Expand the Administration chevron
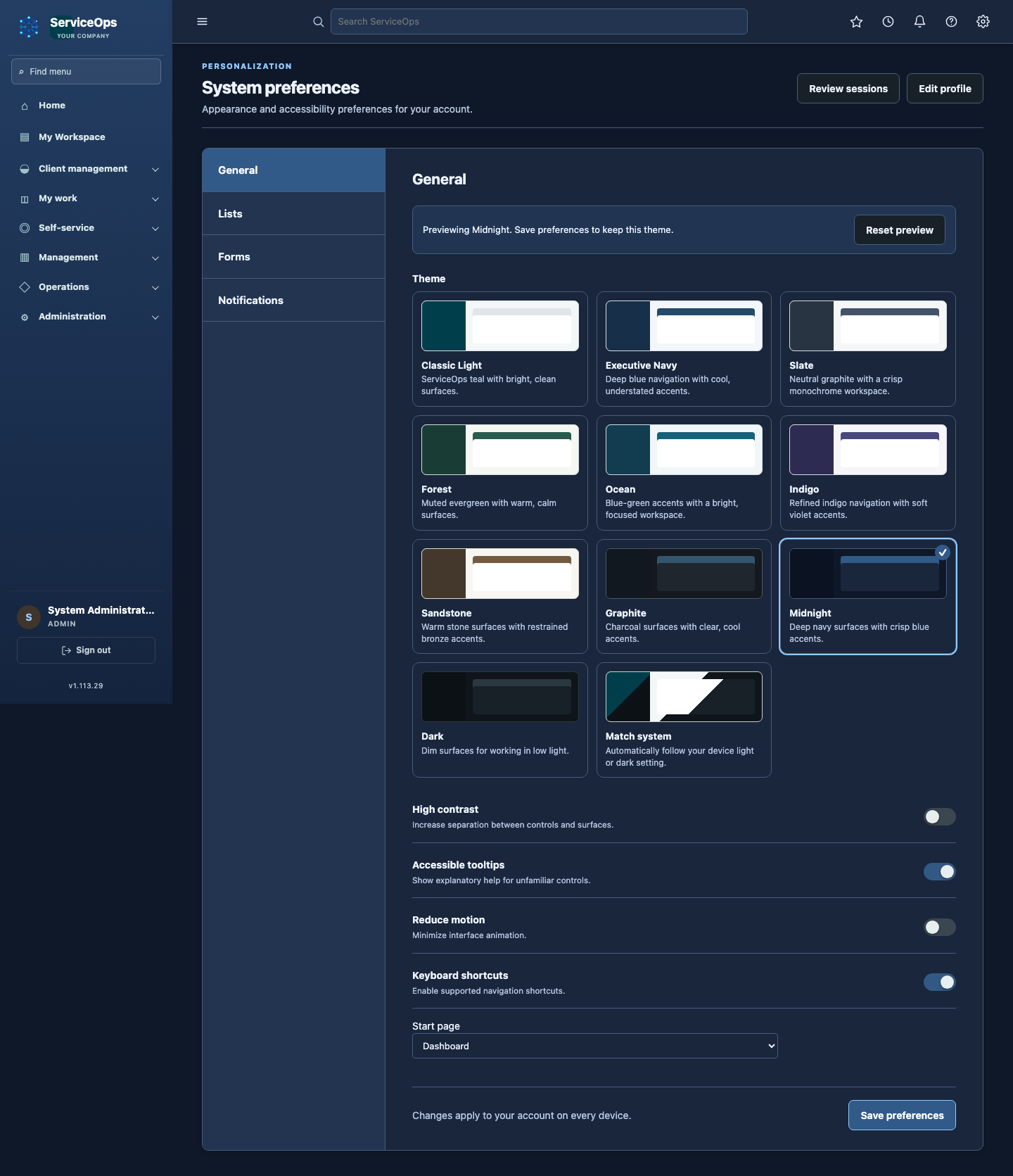1013x1176 pixels. [155, 317]
